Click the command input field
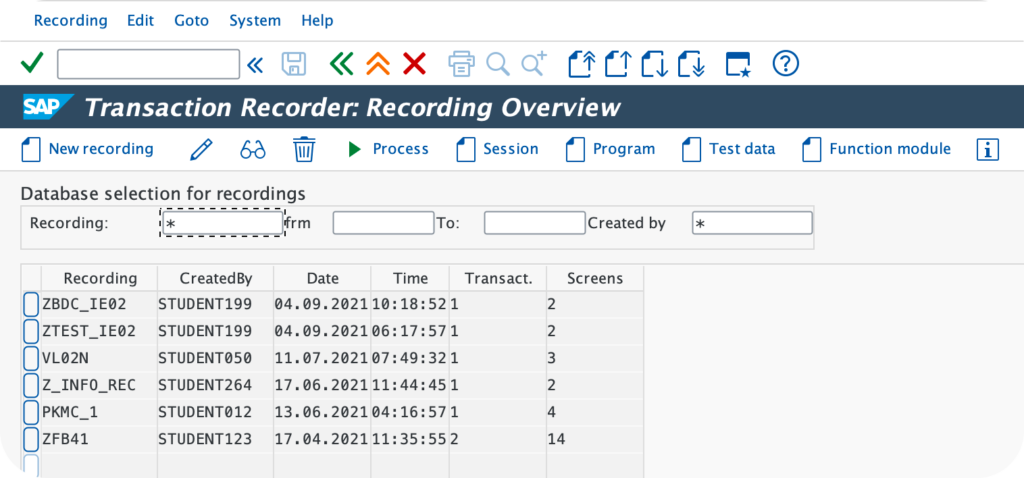This screenshot has width=1024, height=478. (x=148, y=64)
